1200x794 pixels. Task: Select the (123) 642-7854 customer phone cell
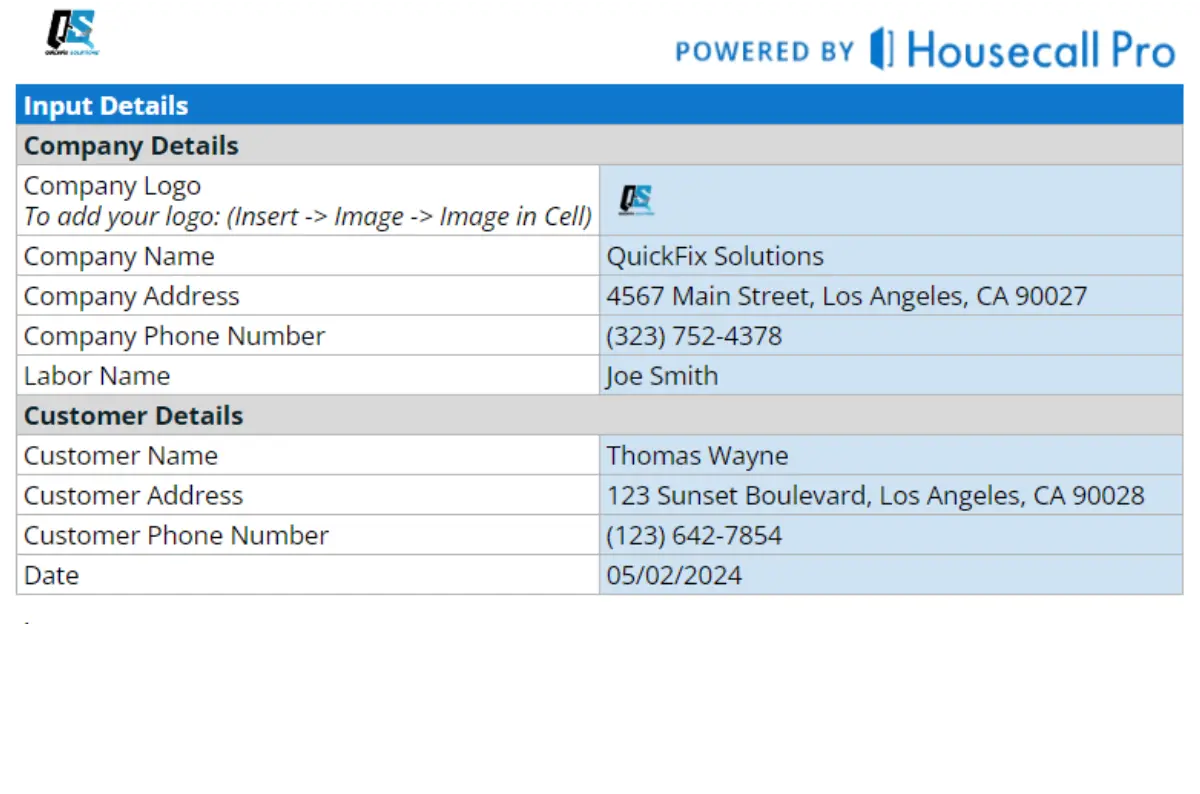click(890, 536)
